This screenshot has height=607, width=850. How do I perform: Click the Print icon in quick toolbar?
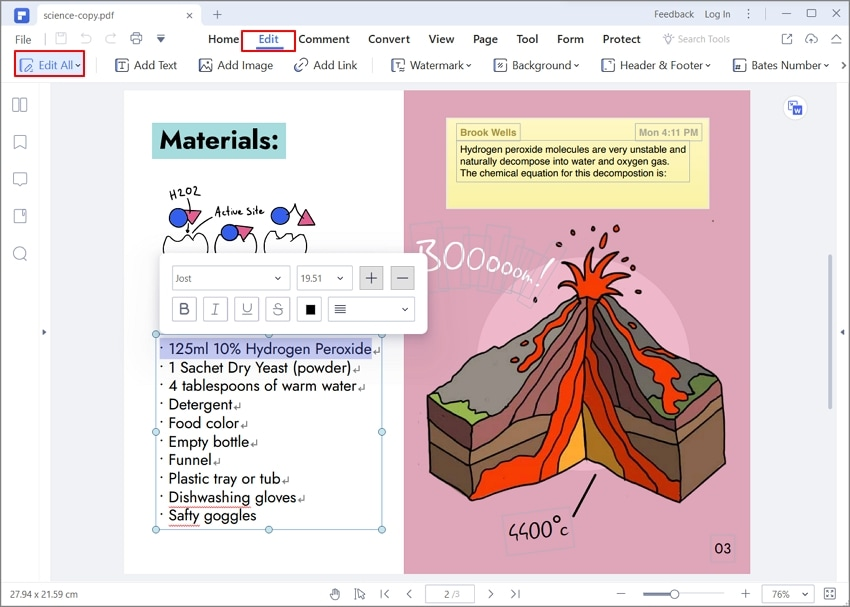click(135, 37)
